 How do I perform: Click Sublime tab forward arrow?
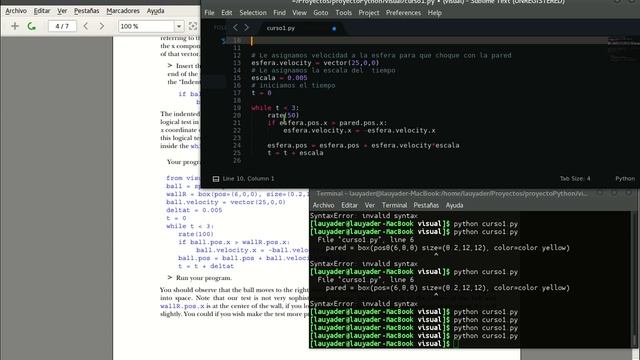(246, 28)
